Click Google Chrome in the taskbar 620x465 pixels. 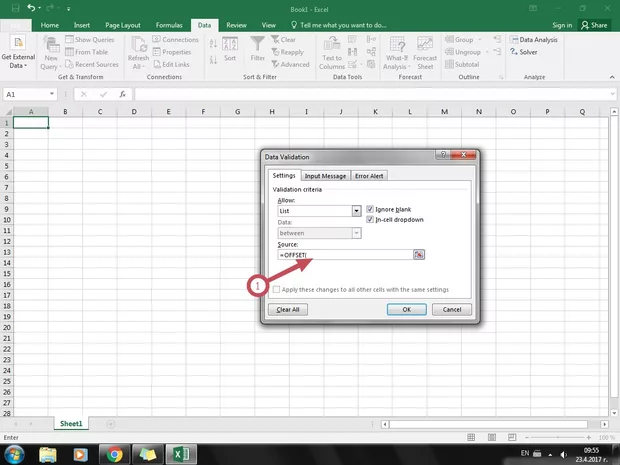[114, 454]
